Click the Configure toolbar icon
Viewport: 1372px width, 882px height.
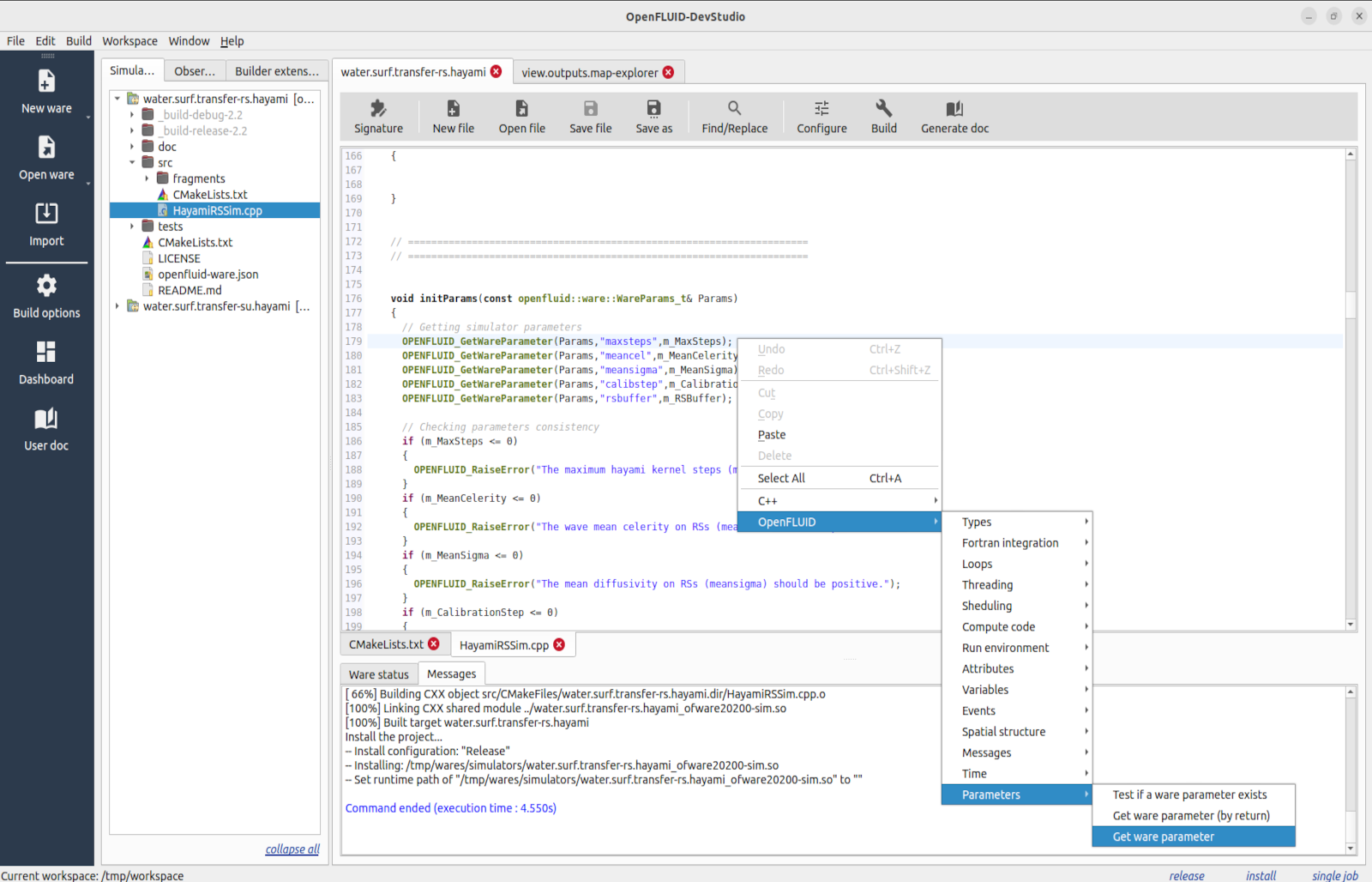821,108
